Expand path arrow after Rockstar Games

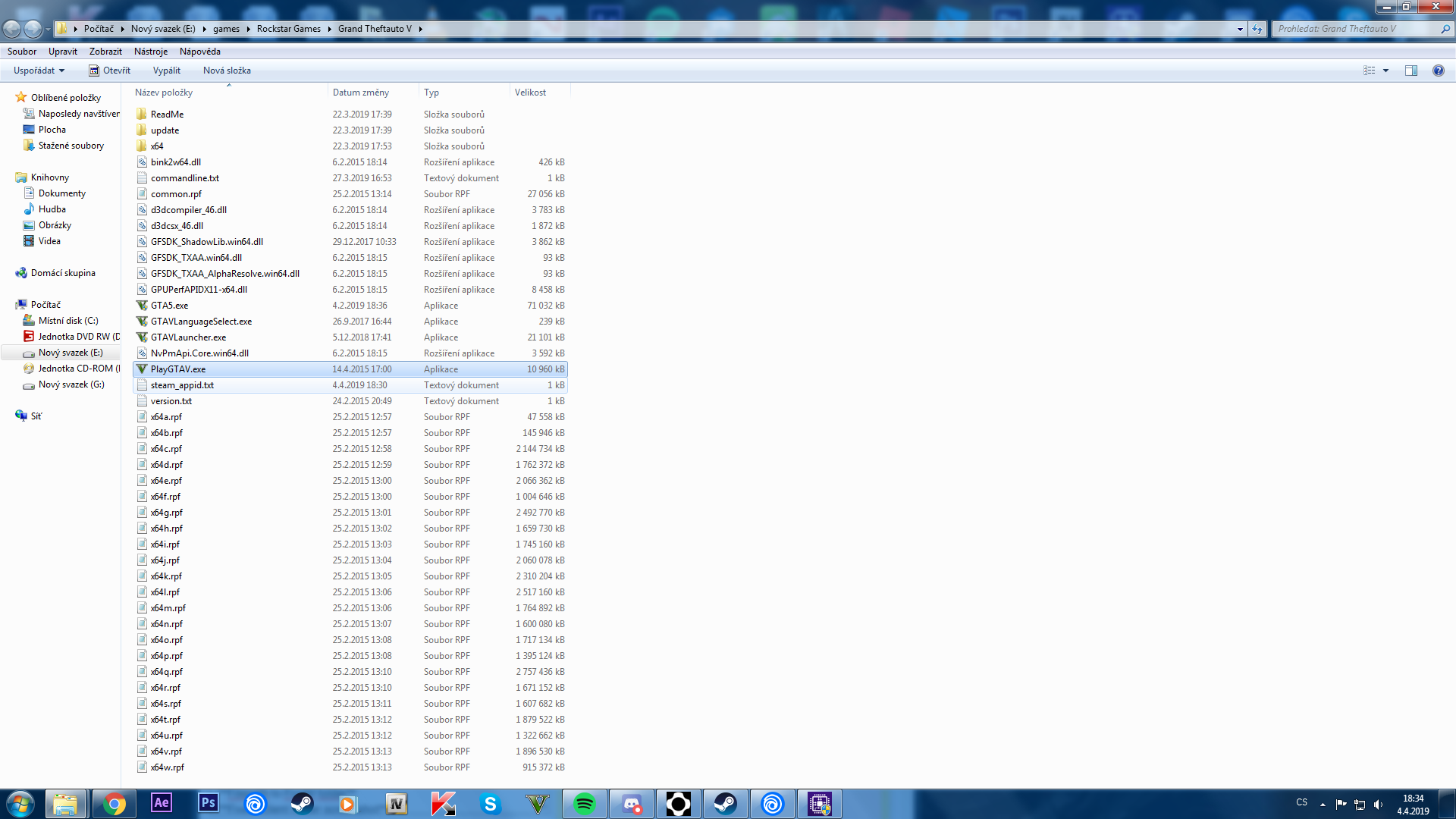(330, 29)
